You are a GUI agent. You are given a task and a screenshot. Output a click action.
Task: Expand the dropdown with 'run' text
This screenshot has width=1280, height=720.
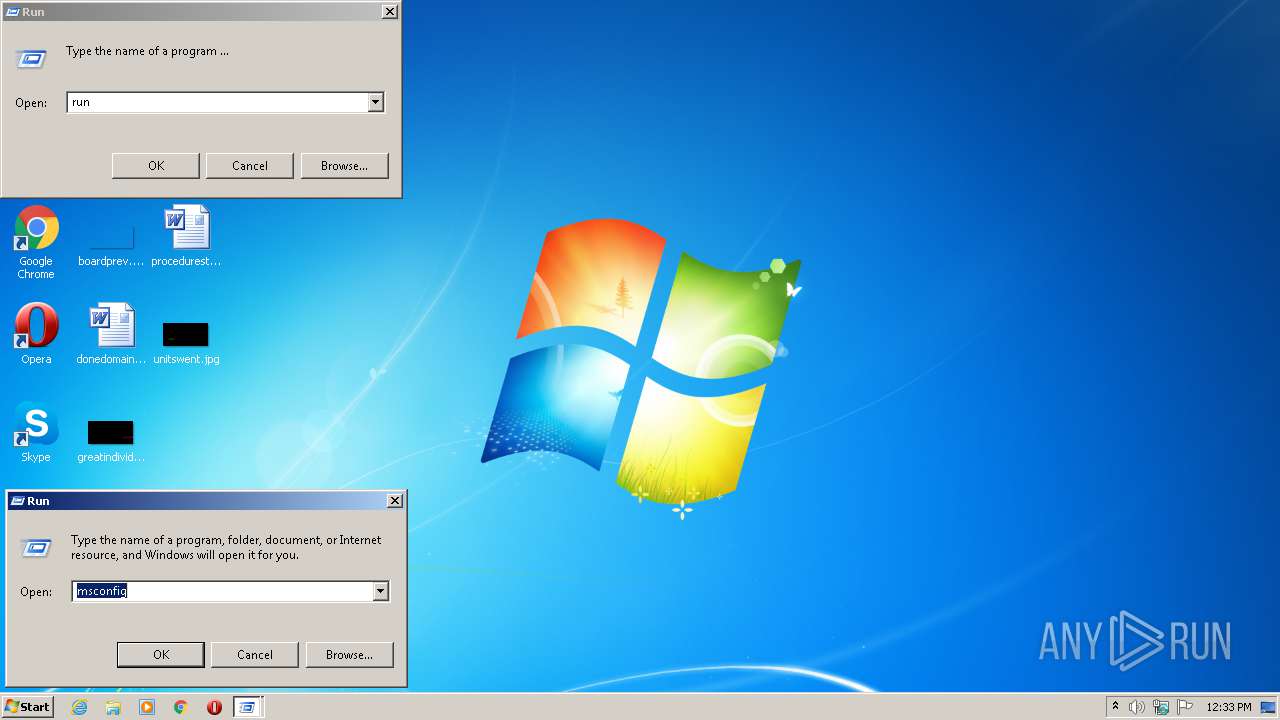pos(375,102)
